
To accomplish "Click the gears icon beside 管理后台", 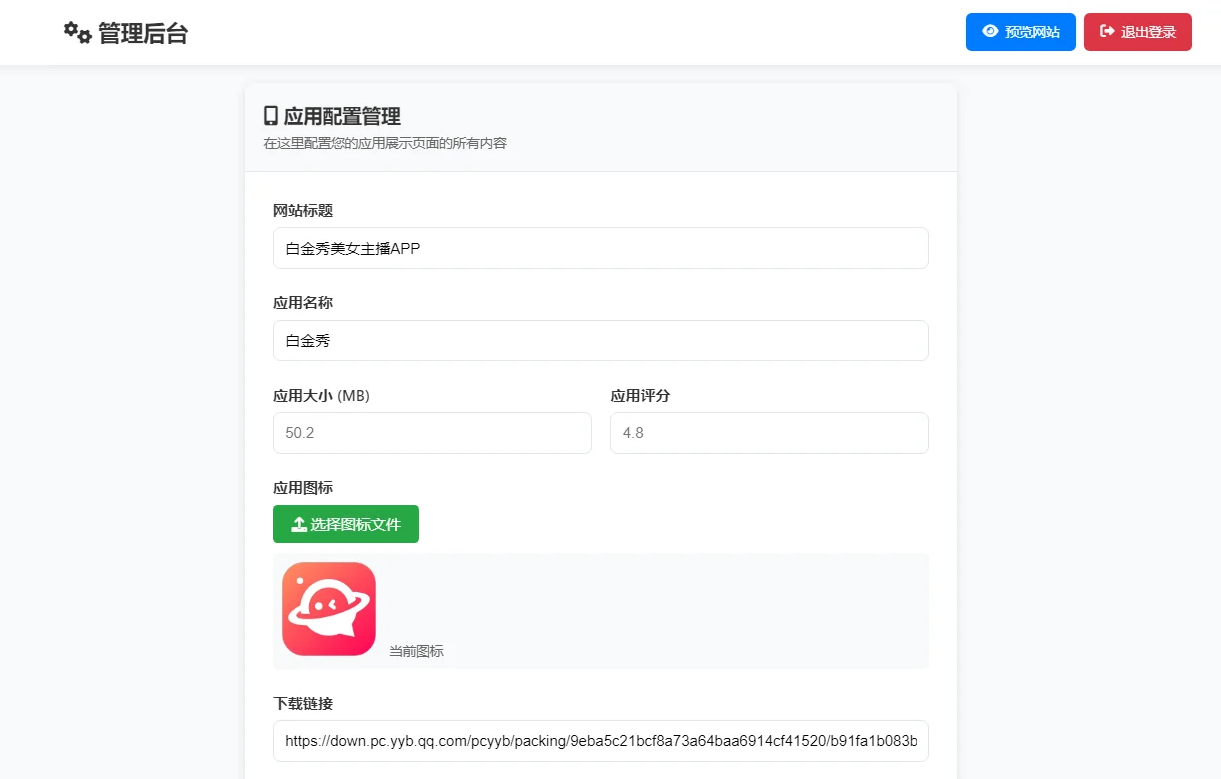I will click(77, 33).
